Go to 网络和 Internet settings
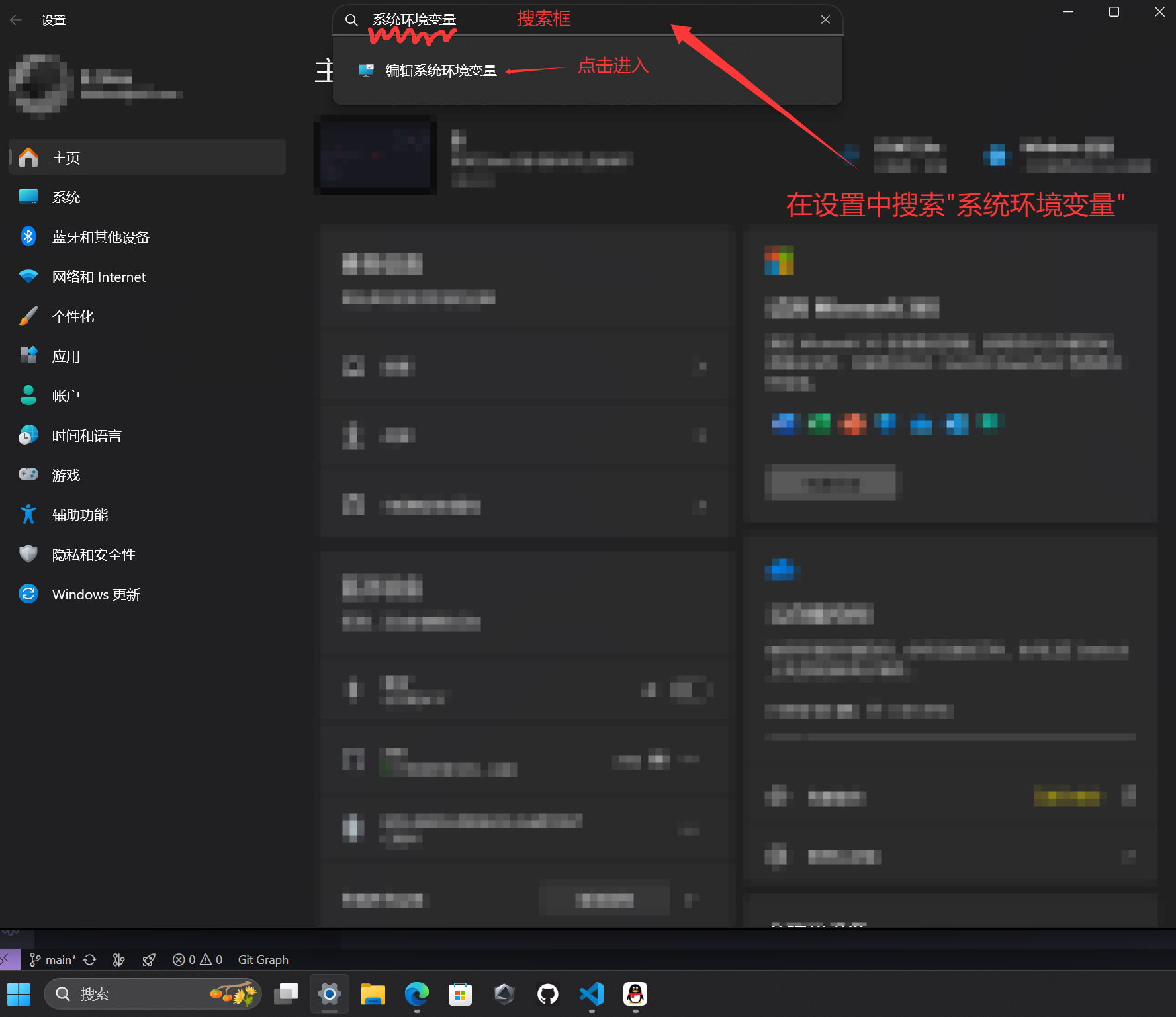 click(x=99, y=277)
